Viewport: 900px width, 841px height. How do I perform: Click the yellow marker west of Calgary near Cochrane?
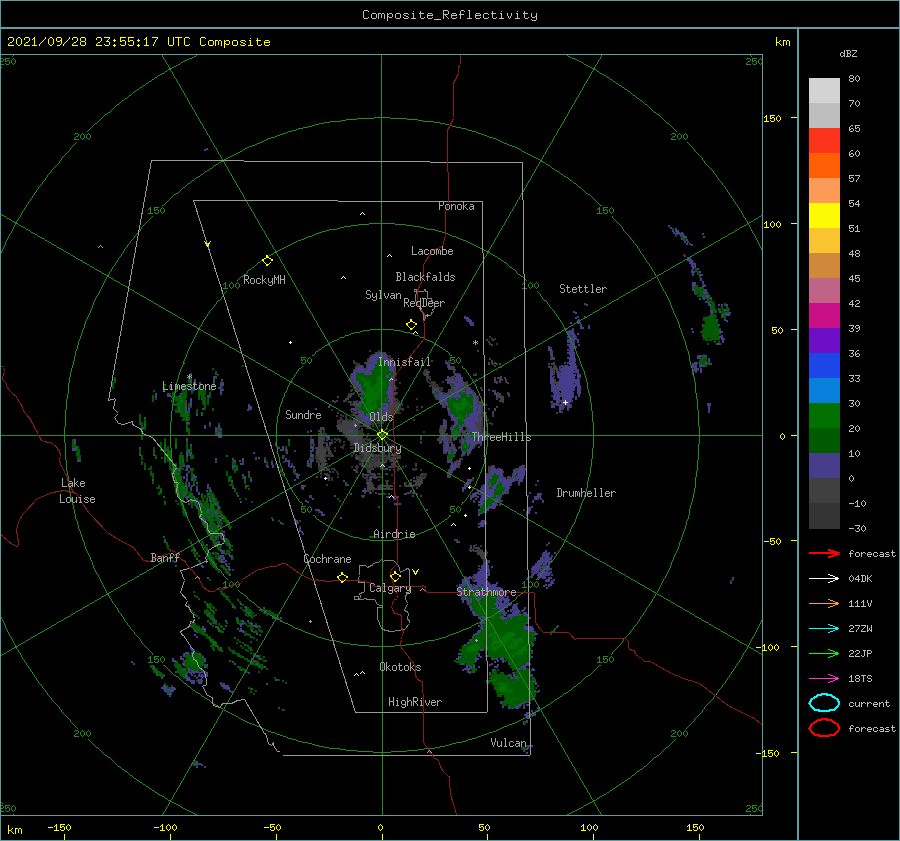(x=343, y=577)
